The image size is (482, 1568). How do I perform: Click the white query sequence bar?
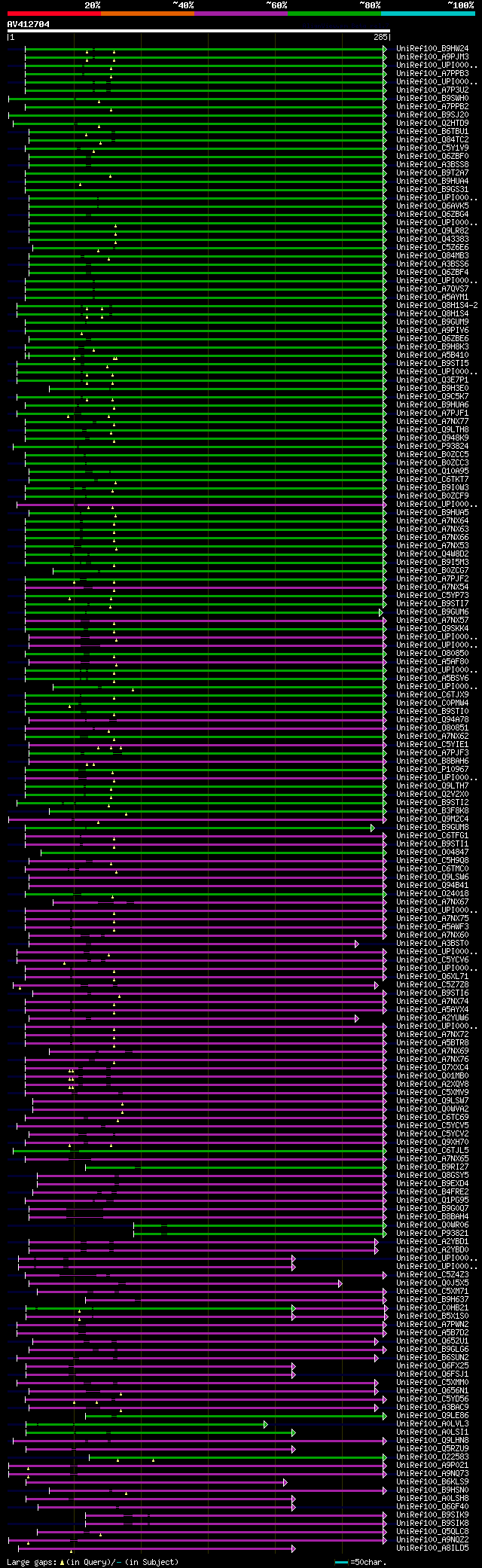(198, 31)
